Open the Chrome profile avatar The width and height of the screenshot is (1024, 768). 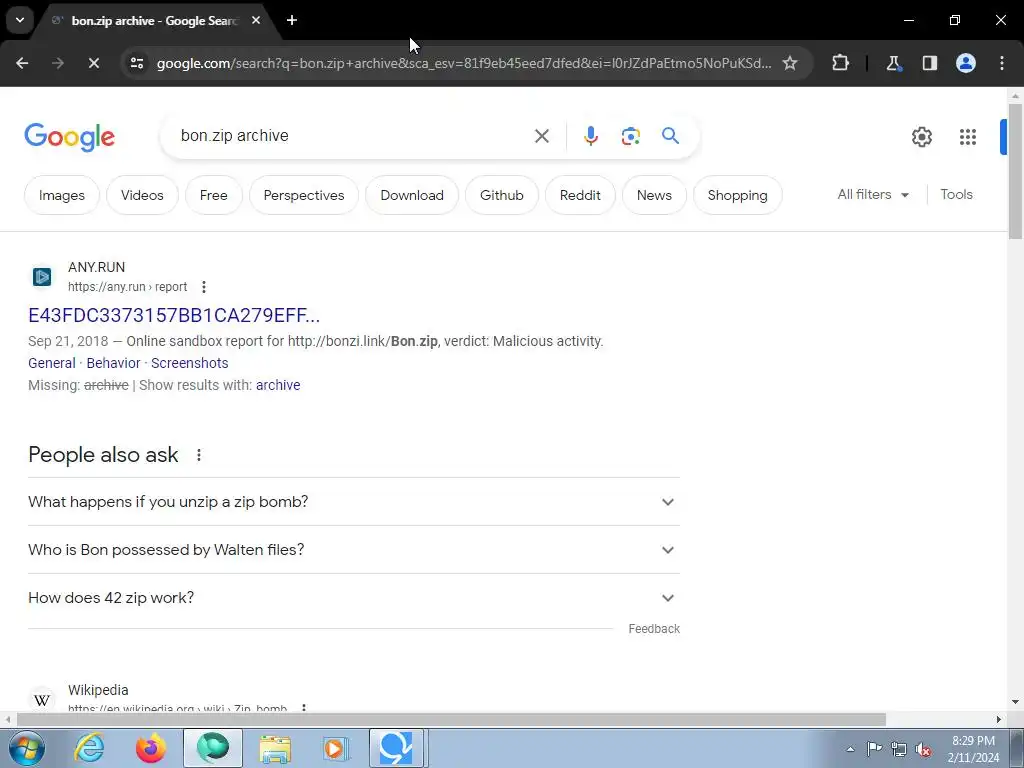tap(966, 63)
